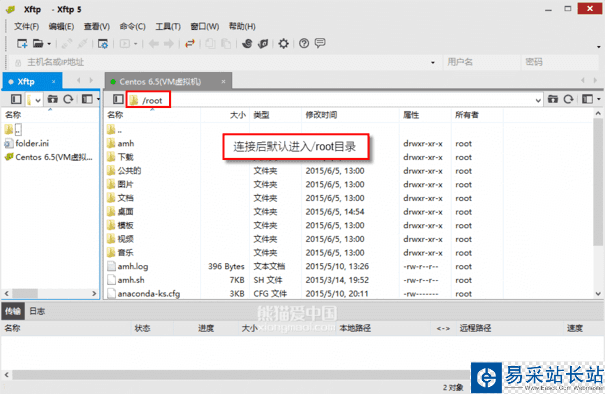Open the 查看(V) menu

pos(97,26)
